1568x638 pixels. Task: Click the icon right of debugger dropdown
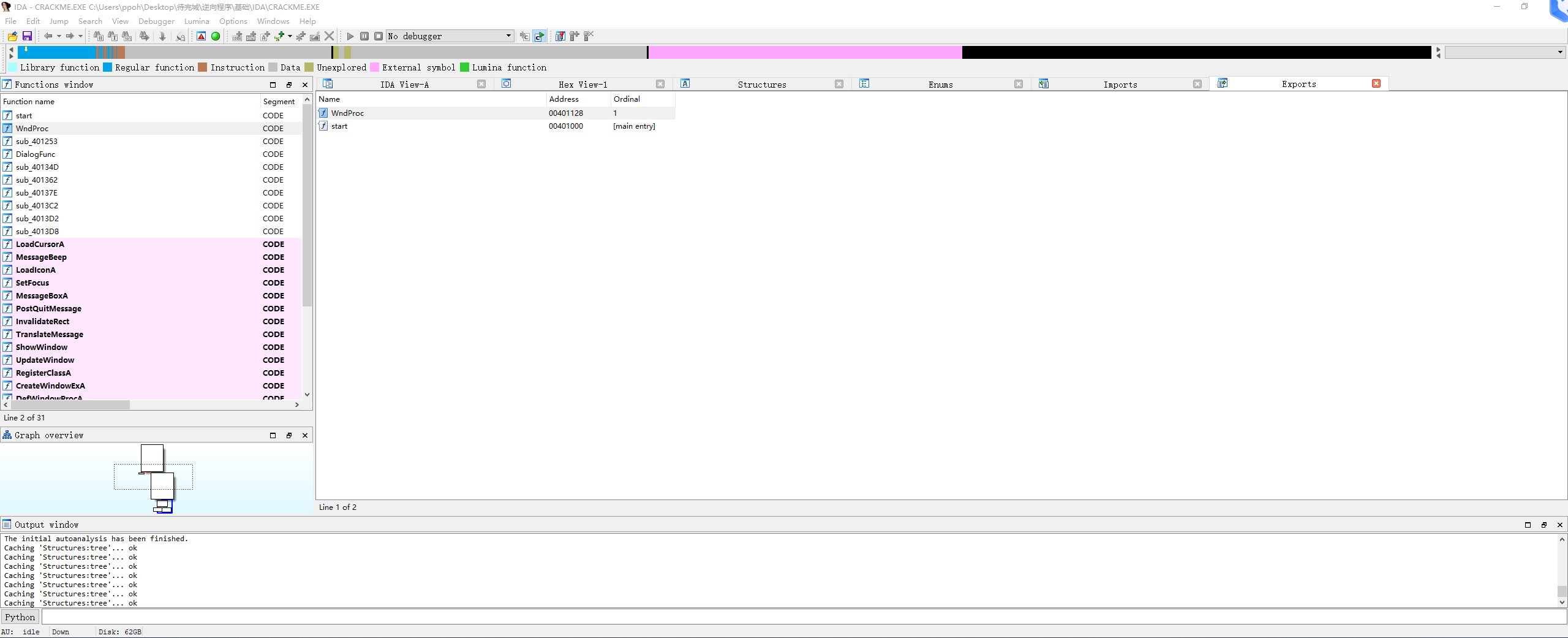pos(524,36)
